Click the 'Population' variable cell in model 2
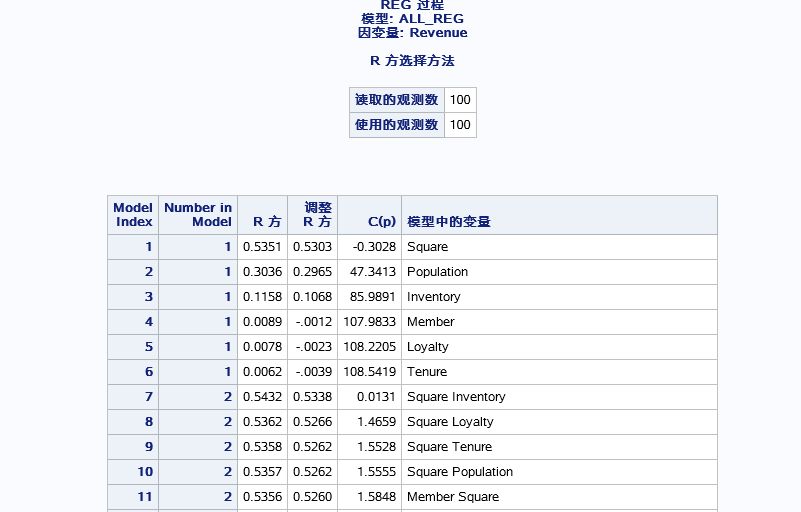 (x=559, y=272)
